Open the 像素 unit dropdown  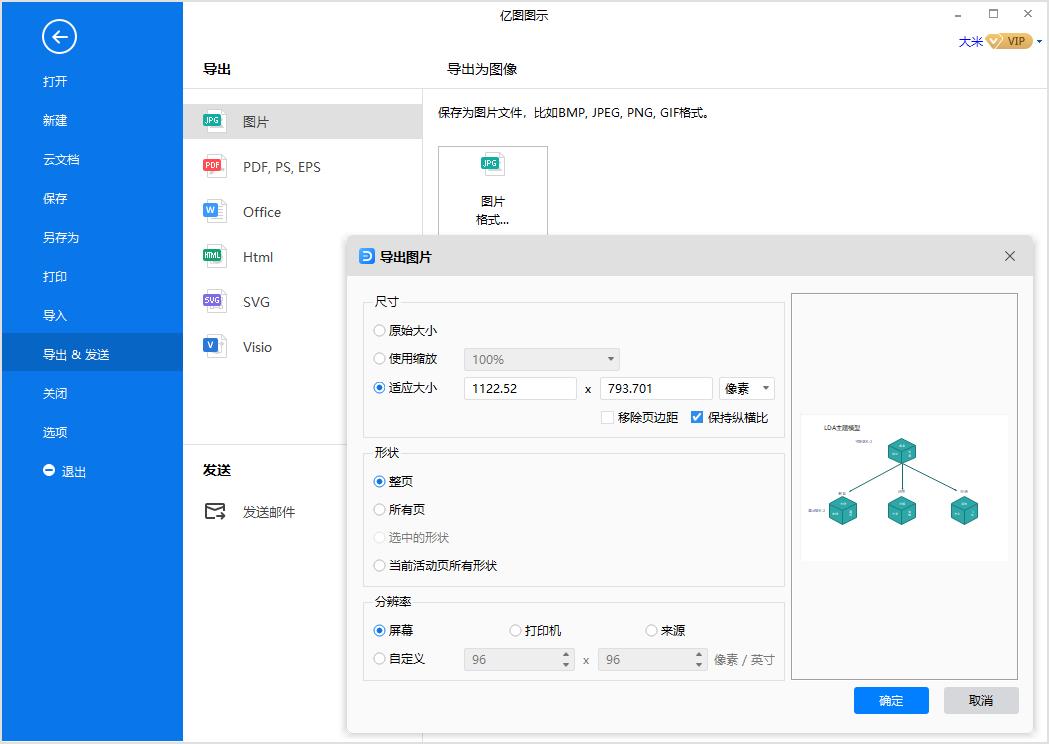pyautogui.click(x=746, y=388)
